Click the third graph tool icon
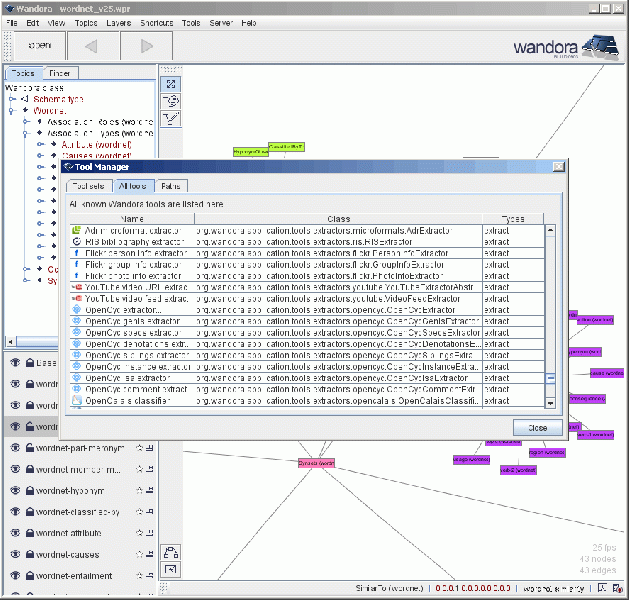This screenshot has width=629, height=600. click(171, 118)
